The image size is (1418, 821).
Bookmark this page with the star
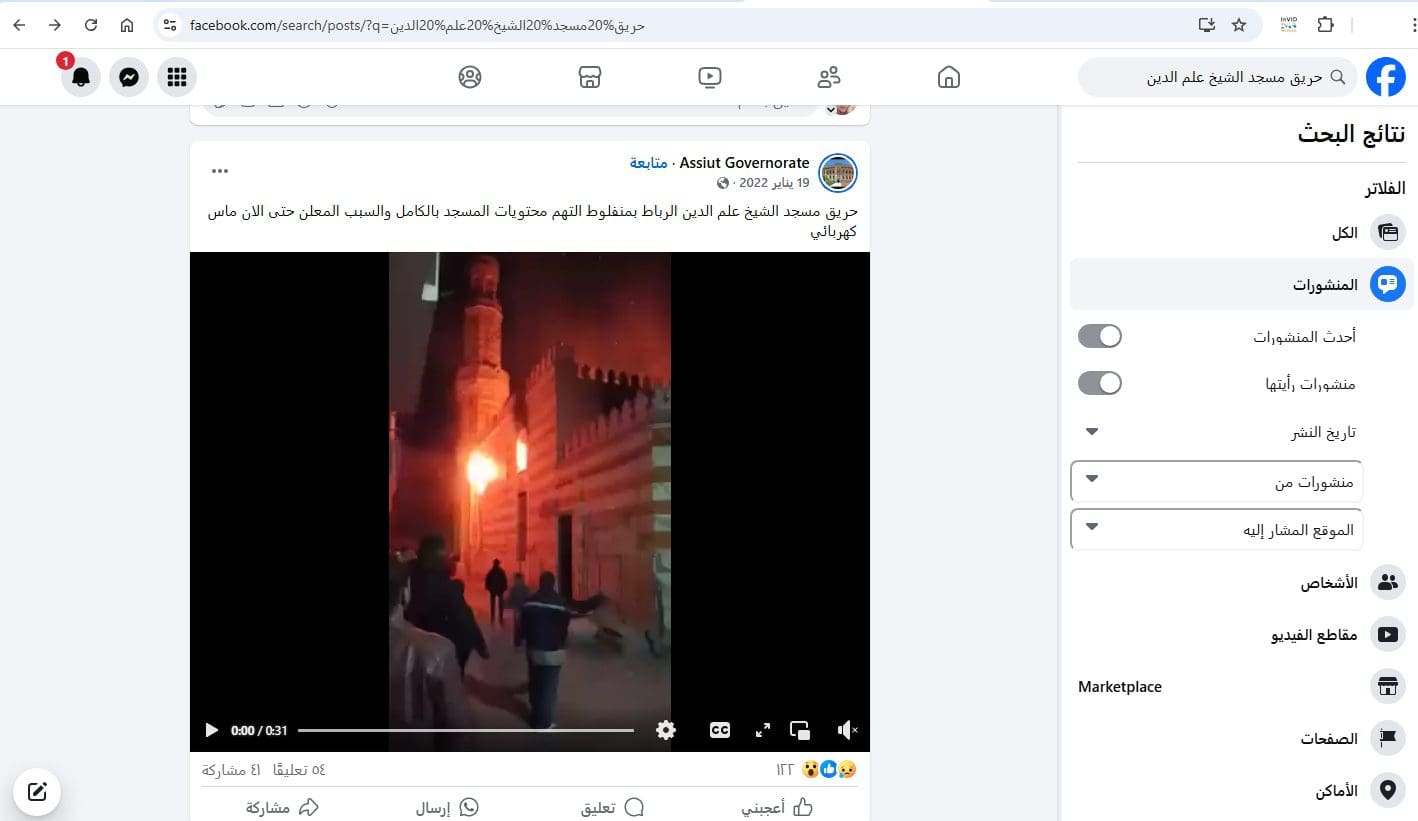1239,25
